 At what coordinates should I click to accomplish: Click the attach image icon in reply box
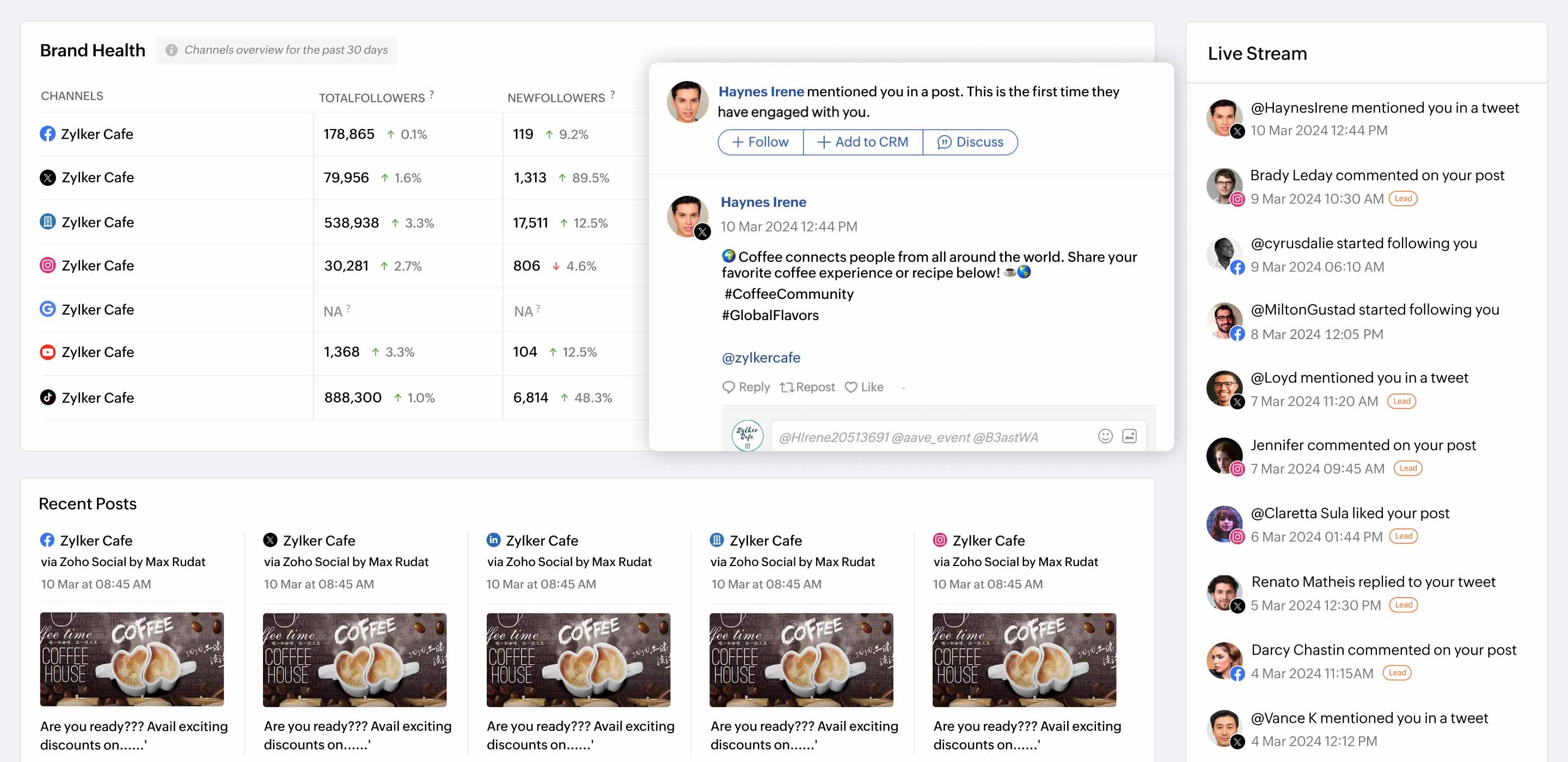pyautogui.click(x=1129, y=436)
